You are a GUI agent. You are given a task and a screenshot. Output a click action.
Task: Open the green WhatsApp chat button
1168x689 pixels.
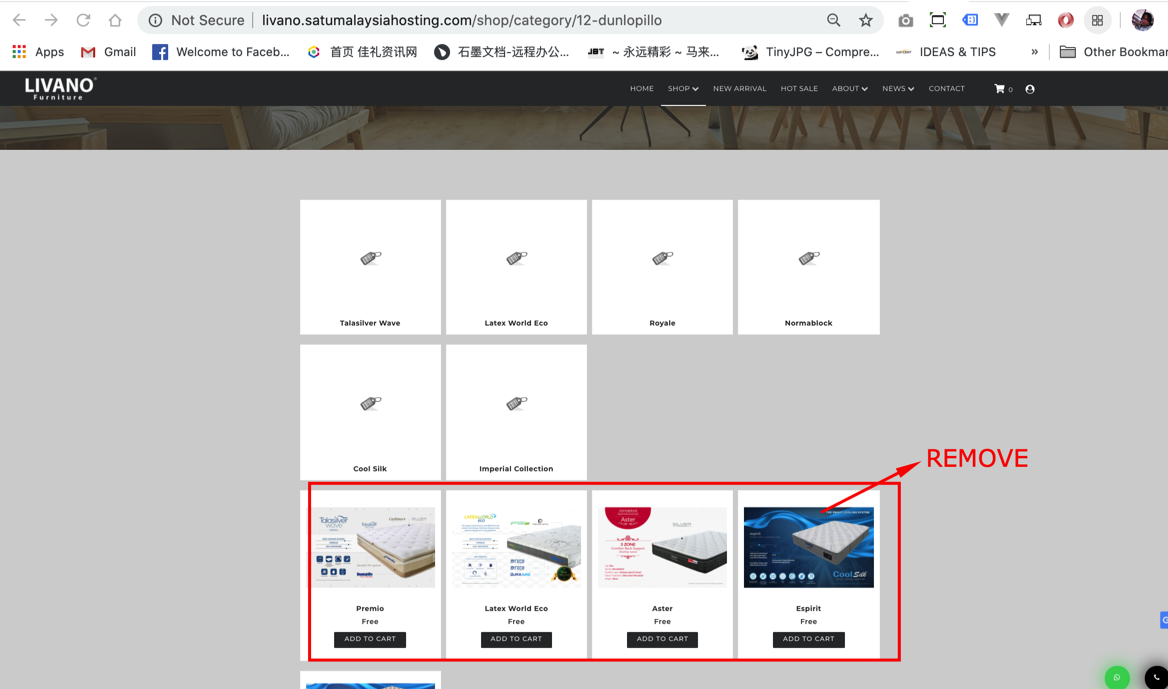point(1117,677)
